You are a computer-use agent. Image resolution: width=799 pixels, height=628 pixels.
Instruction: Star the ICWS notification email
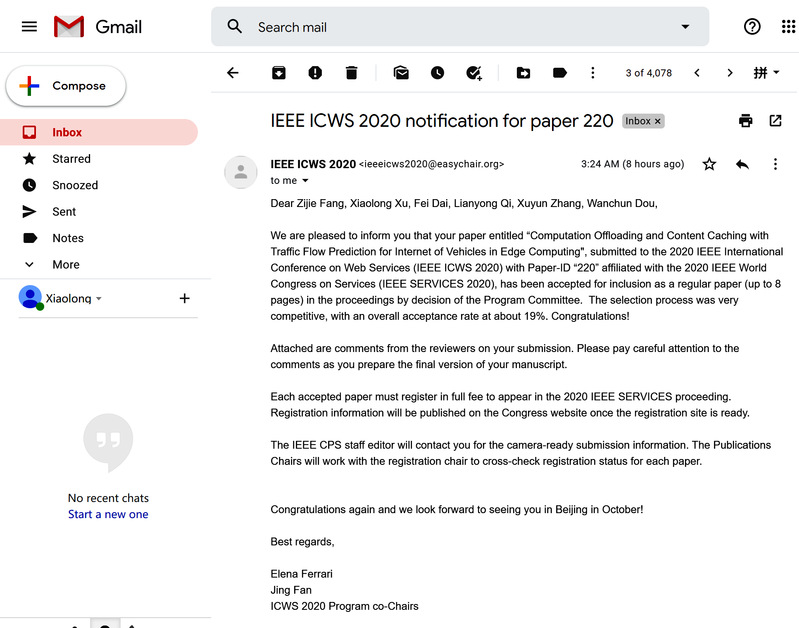(x=709, y=164)
